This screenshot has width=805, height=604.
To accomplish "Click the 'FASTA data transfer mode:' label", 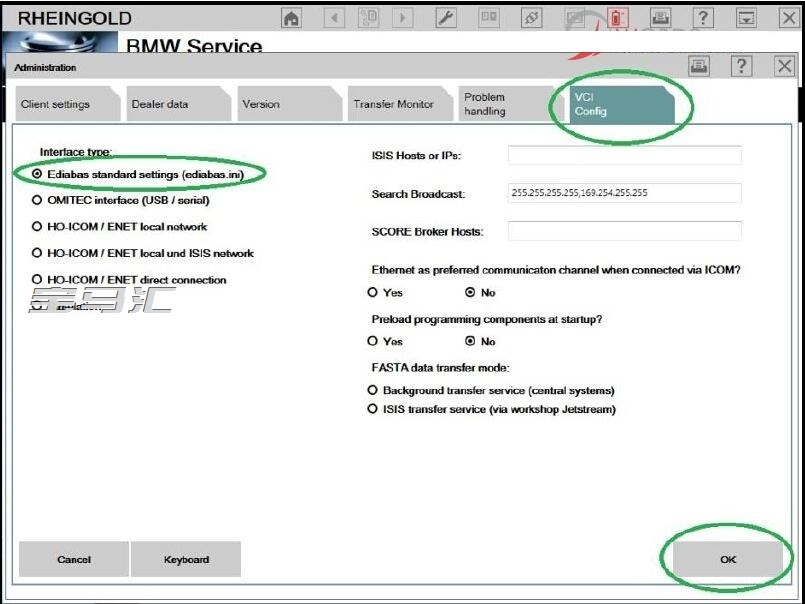I will (x=440, y=368).
